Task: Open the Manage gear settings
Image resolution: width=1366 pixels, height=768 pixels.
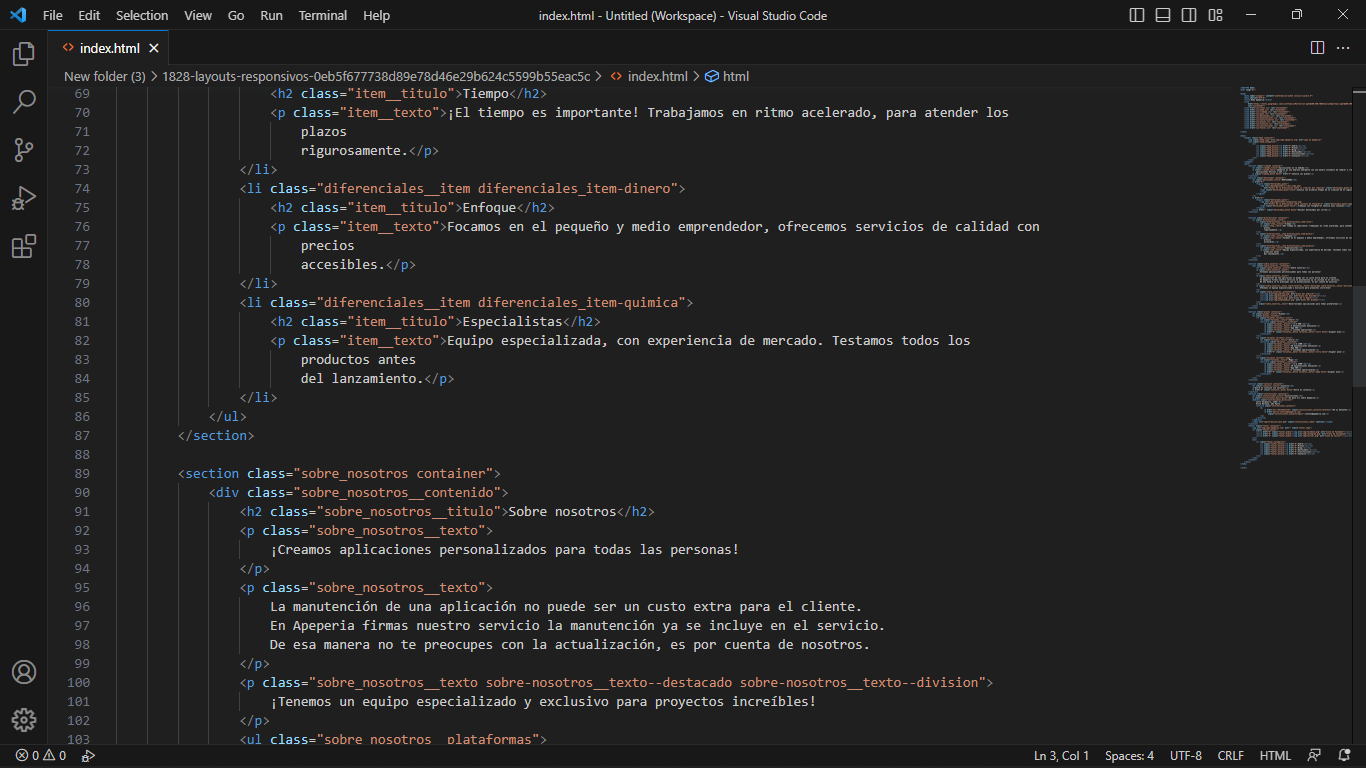Action: point(24,720)
